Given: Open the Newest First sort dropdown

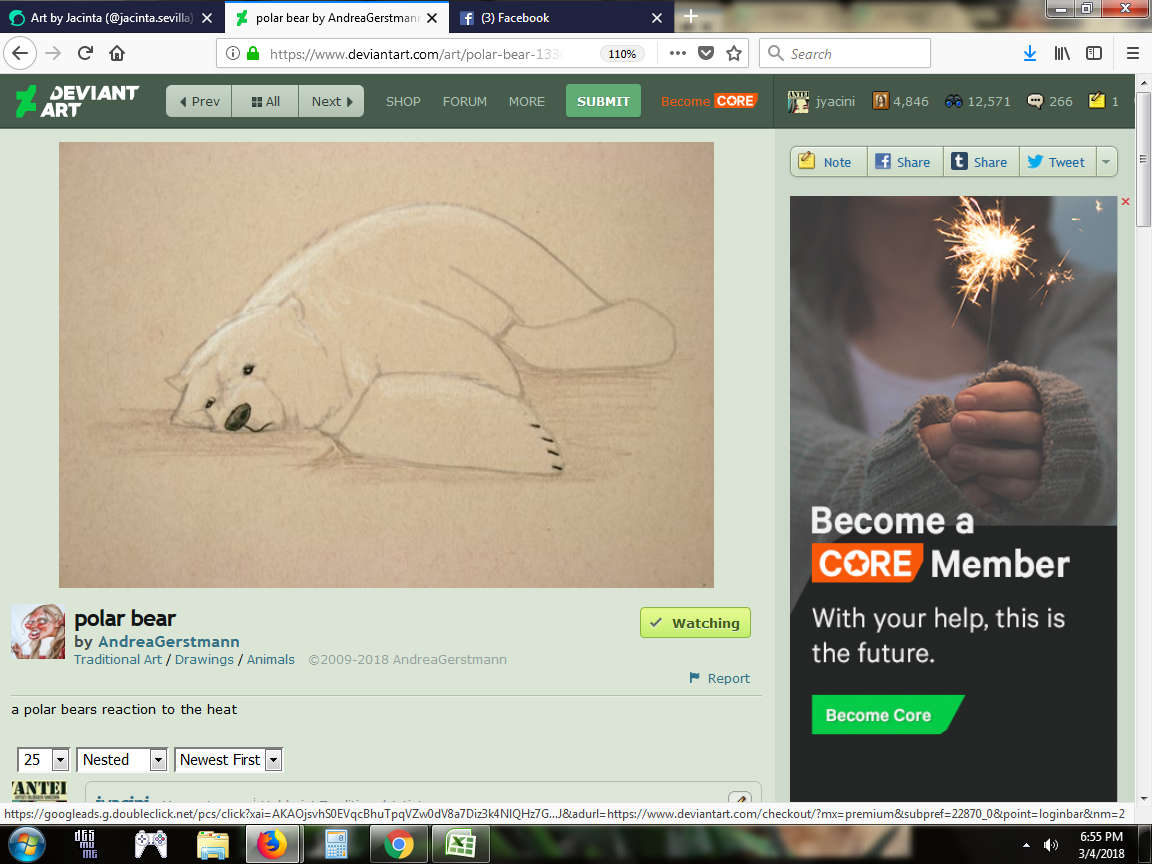Looking at the screenshot, I should point(228,760).
